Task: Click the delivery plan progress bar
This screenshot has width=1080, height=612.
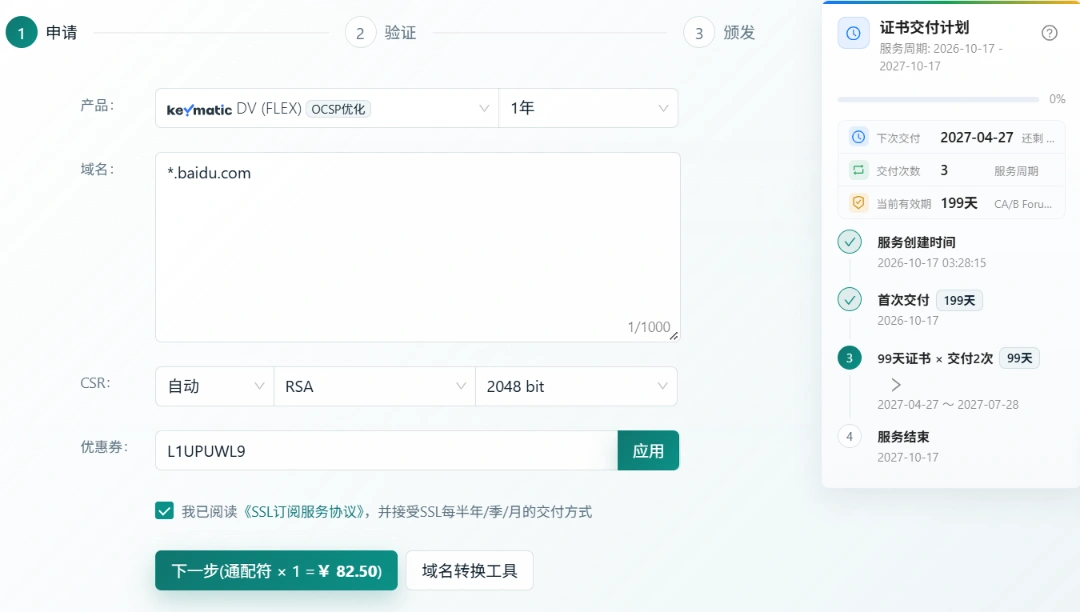Action: tap(938, 100)
